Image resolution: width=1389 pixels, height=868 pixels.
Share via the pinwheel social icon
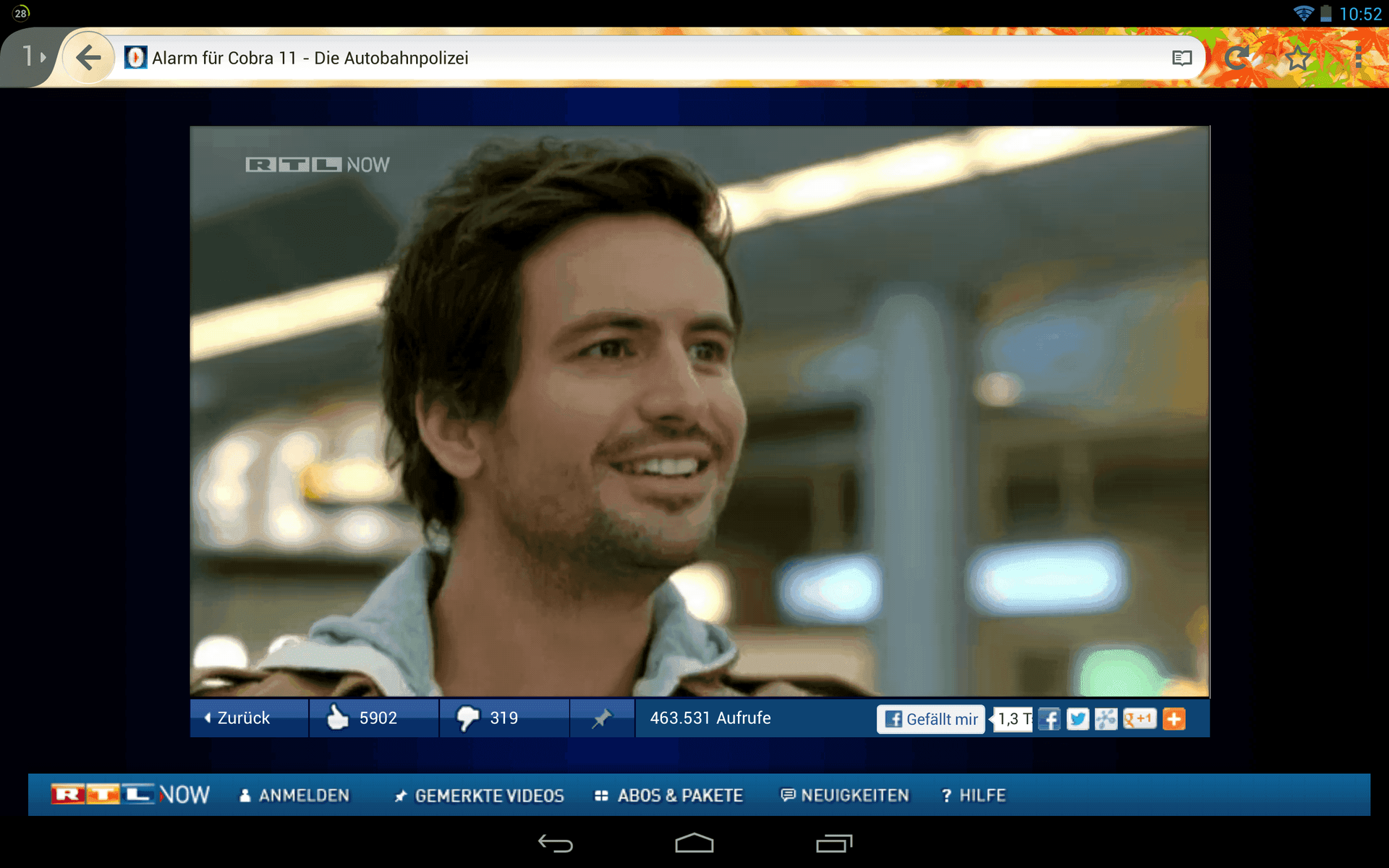tap(1106, 719)
